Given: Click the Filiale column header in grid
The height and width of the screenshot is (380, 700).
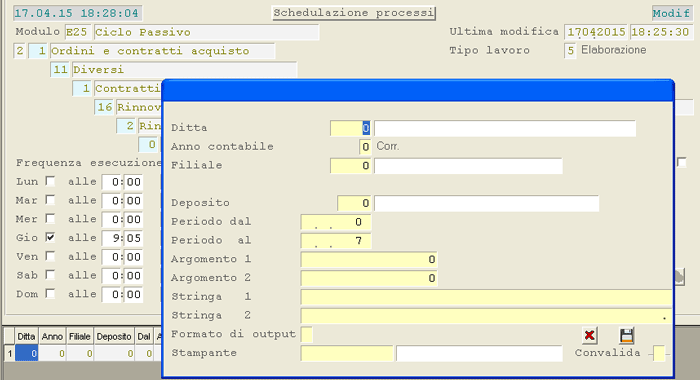Looking at the screenshot, I should [x=79, y=336].
